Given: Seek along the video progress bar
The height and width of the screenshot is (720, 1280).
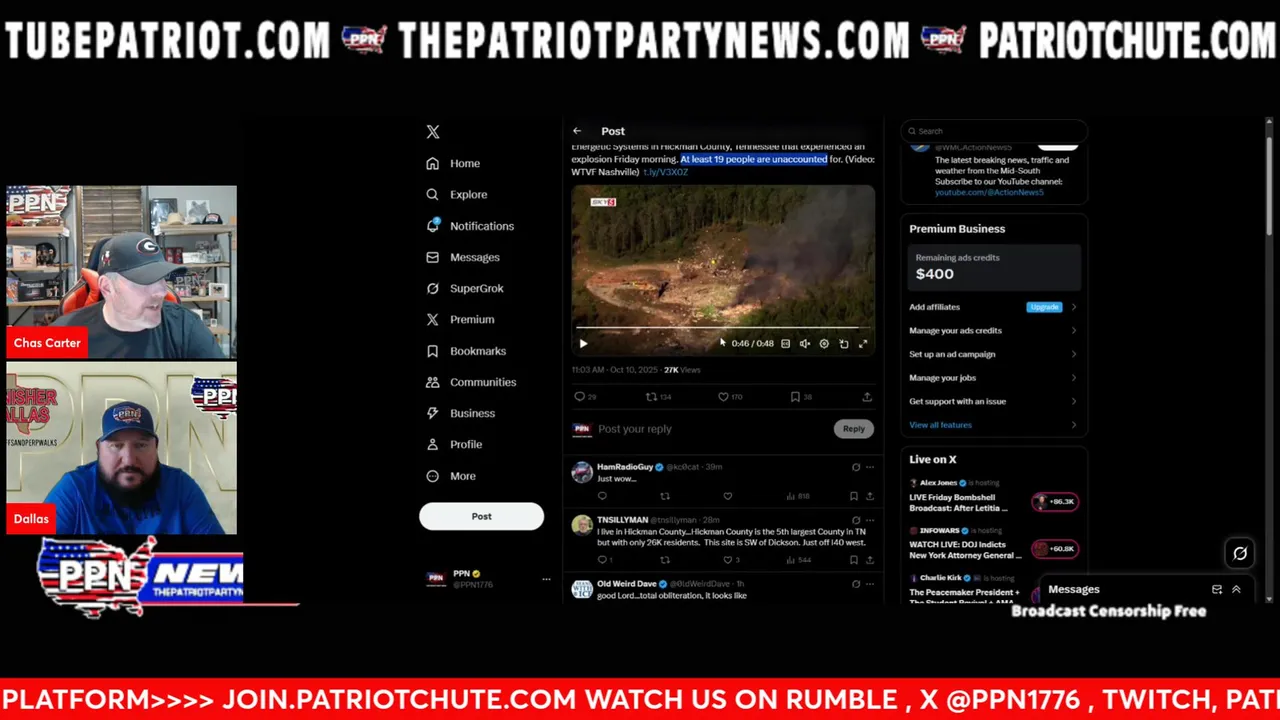Looking at the screenshot, I should [x=722, y=328].
